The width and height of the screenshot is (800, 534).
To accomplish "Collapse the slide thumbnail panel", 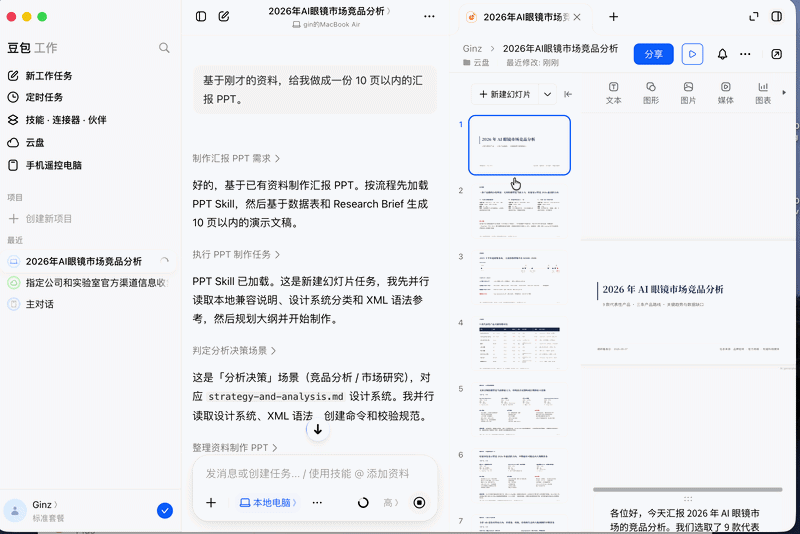I will [568, 94].
